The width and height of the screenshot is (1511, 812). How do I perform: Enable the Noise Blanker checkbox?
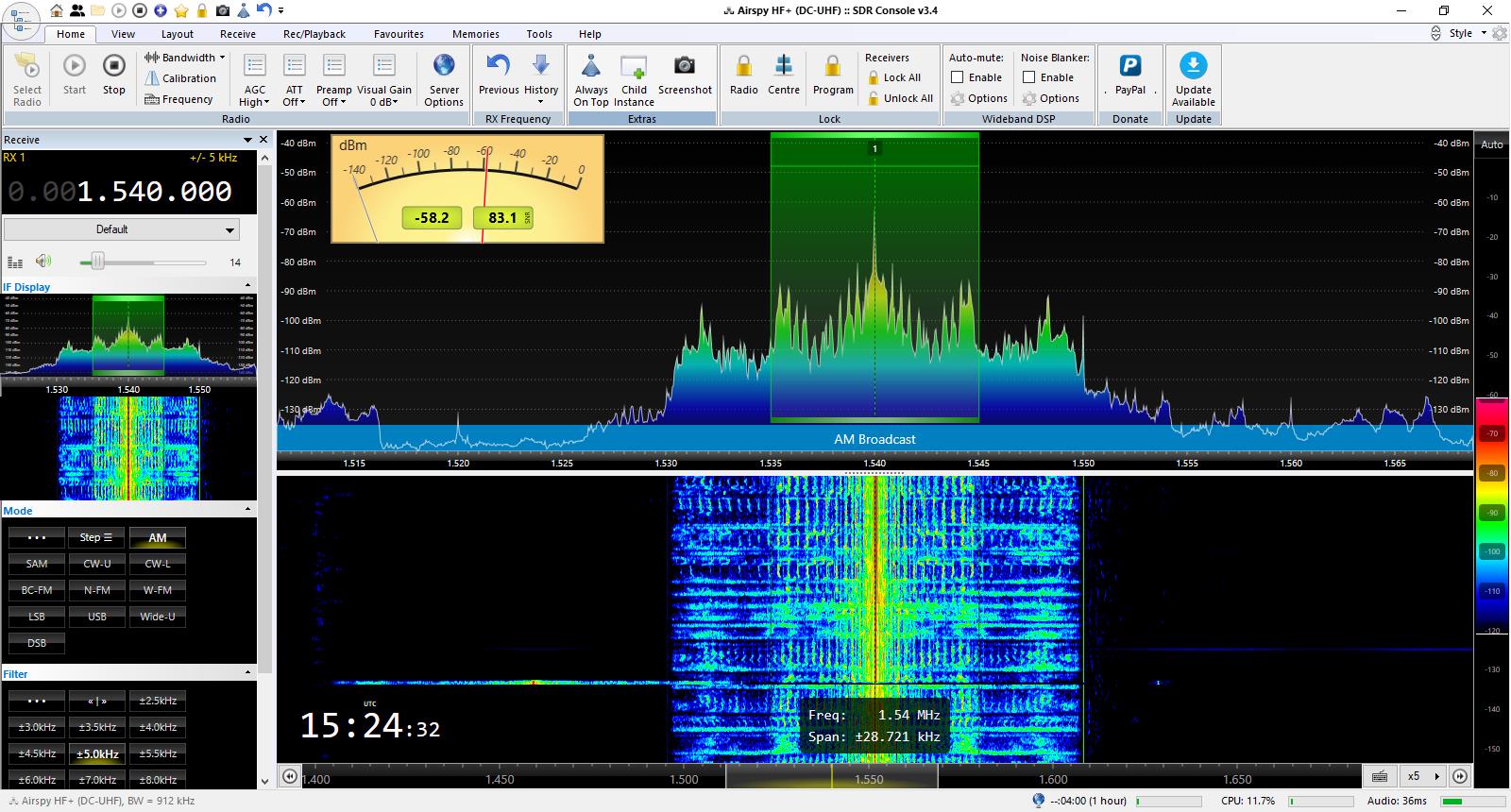(x=1029, y=77)
